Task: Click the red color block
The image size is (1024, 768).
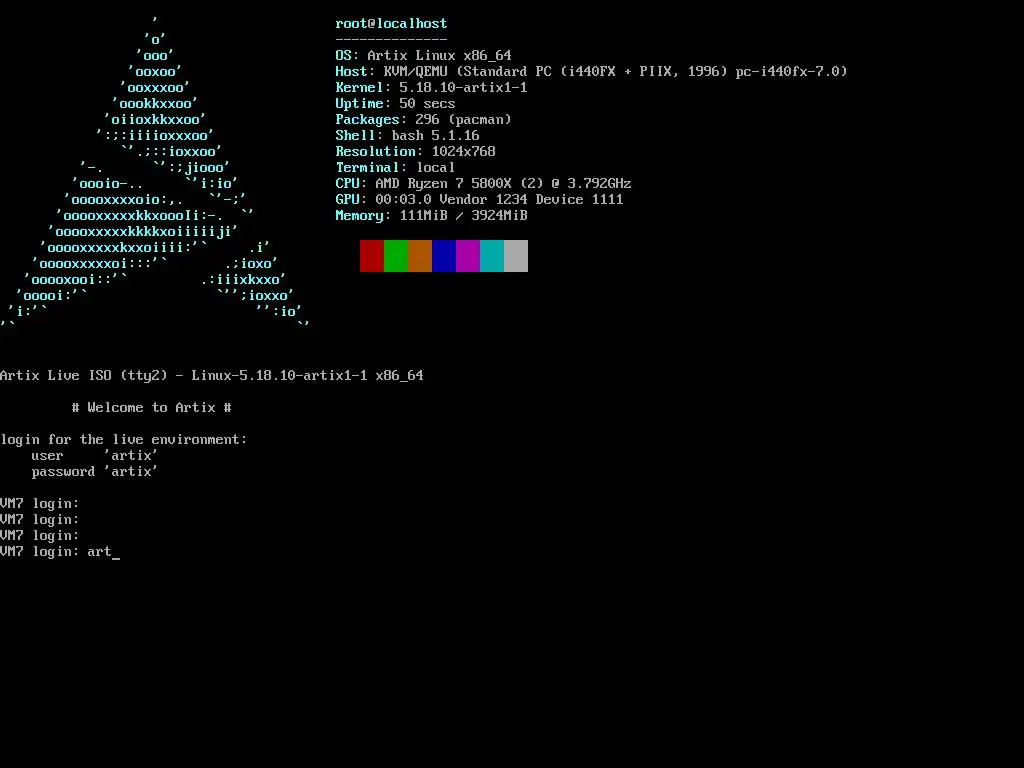Action: [372, 256]
